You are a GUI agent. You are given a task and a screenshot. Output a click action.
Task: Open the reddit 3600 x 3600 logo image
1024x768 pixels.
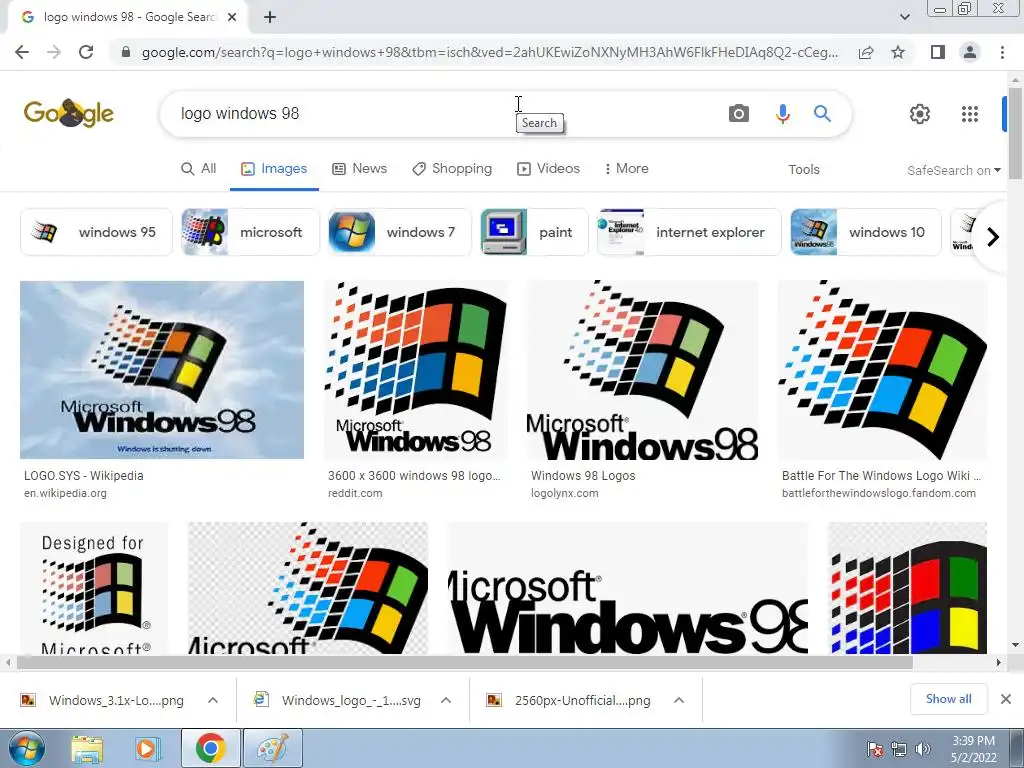(x=415, y=370)
